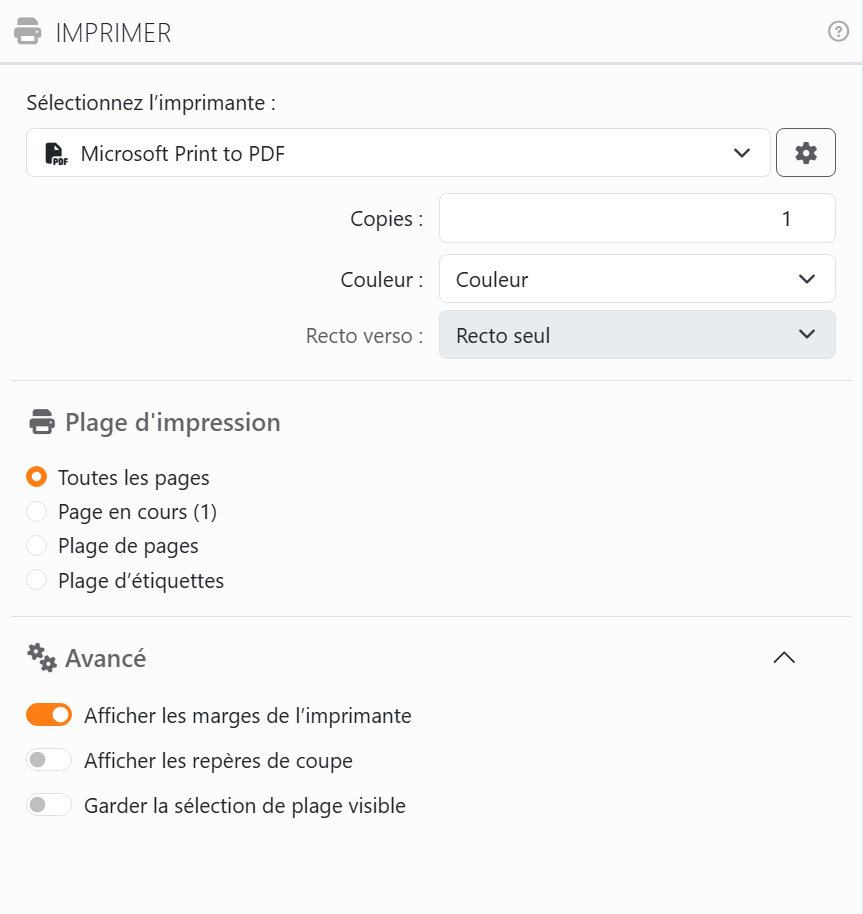Enable Garder la sélection de plage visible
Viewport: 863px width, 914px height.
[x=49, y=805]
